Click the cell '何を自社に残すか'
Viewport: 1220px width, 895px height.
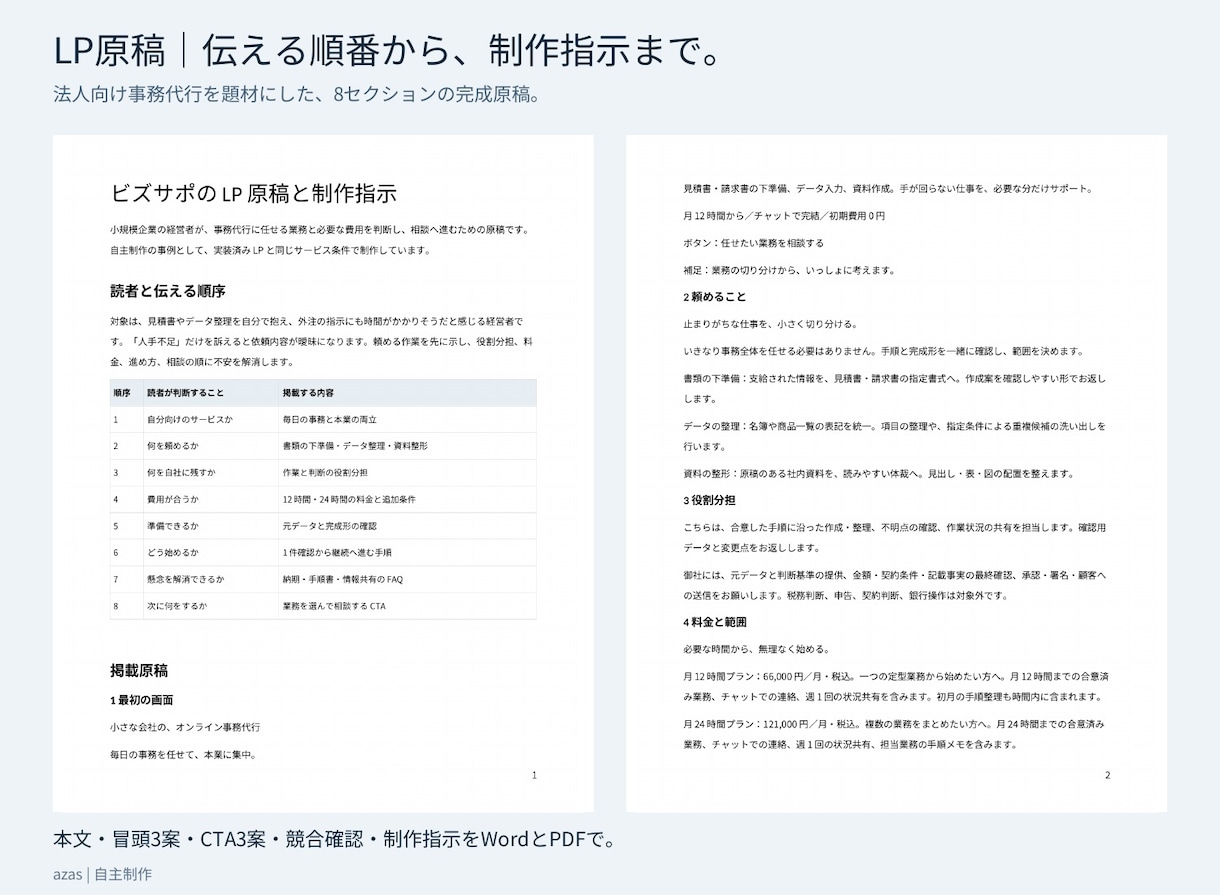coord(181,473)
